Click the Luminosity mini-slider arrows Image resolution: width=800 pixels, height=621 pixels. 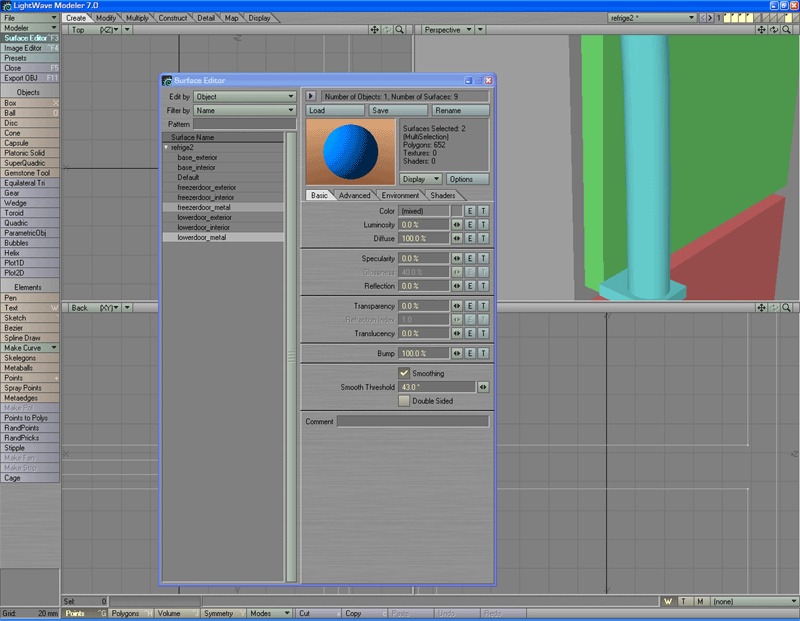point(457,225)
